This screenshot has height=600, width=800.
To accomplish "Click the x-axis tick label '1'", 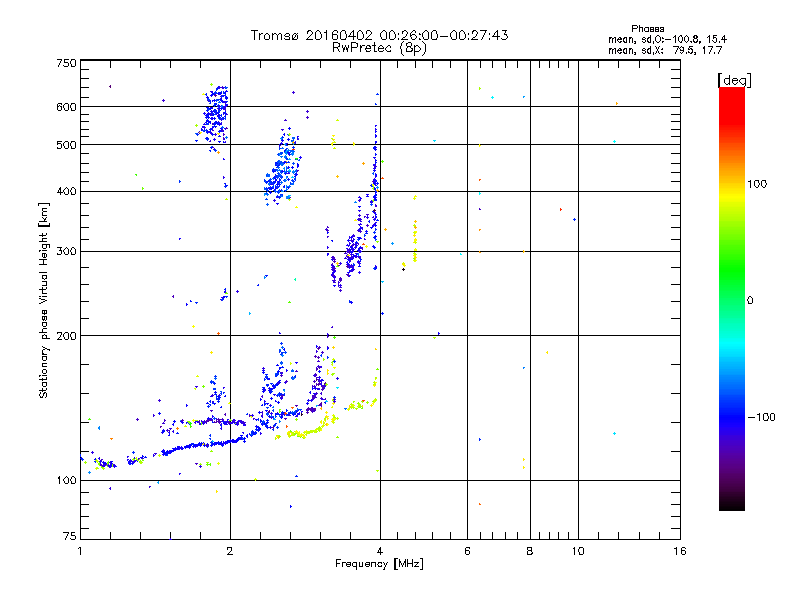I will pyautogui.click(x=80, y=551).
